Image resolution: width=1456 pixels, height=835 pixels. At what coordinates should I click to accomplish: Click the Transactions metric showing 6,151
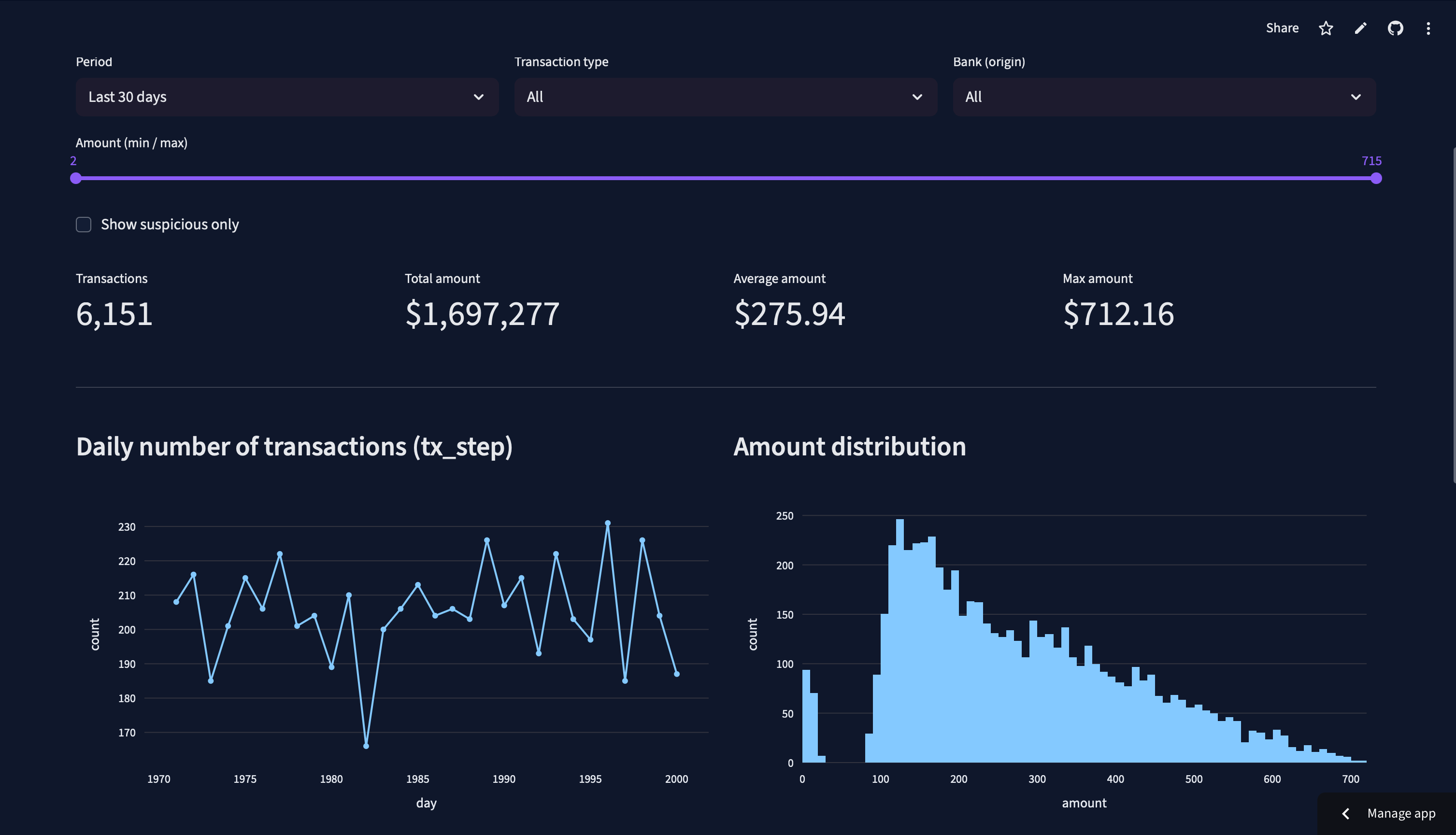pyautogui.click(x=114, y=313)
